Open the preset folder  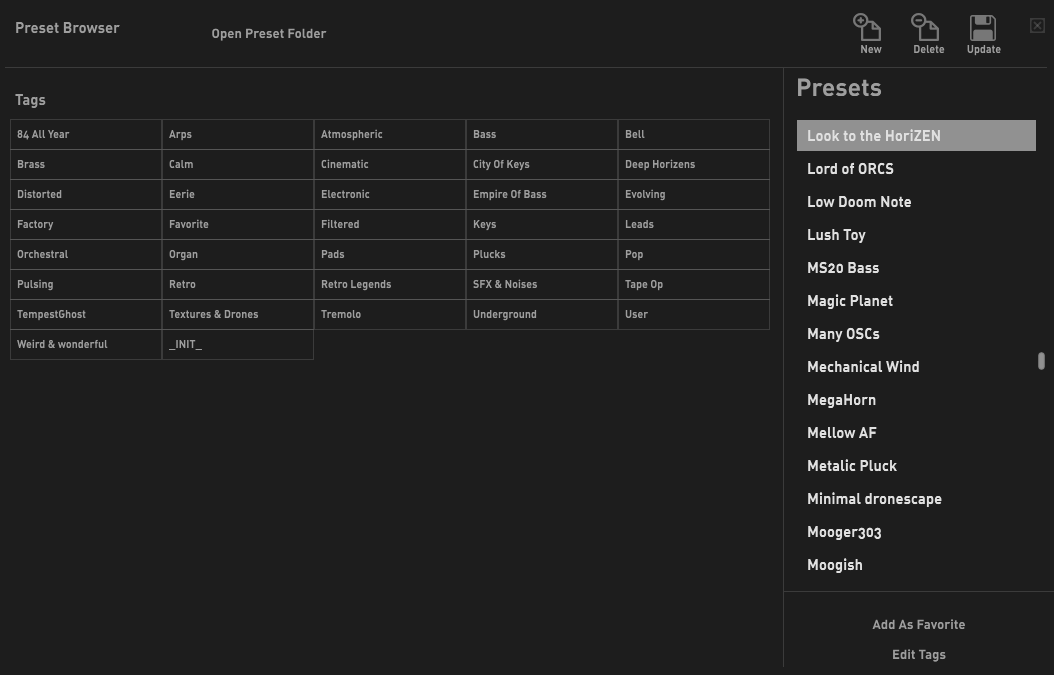pyautogui.click(x=268, y=34)
